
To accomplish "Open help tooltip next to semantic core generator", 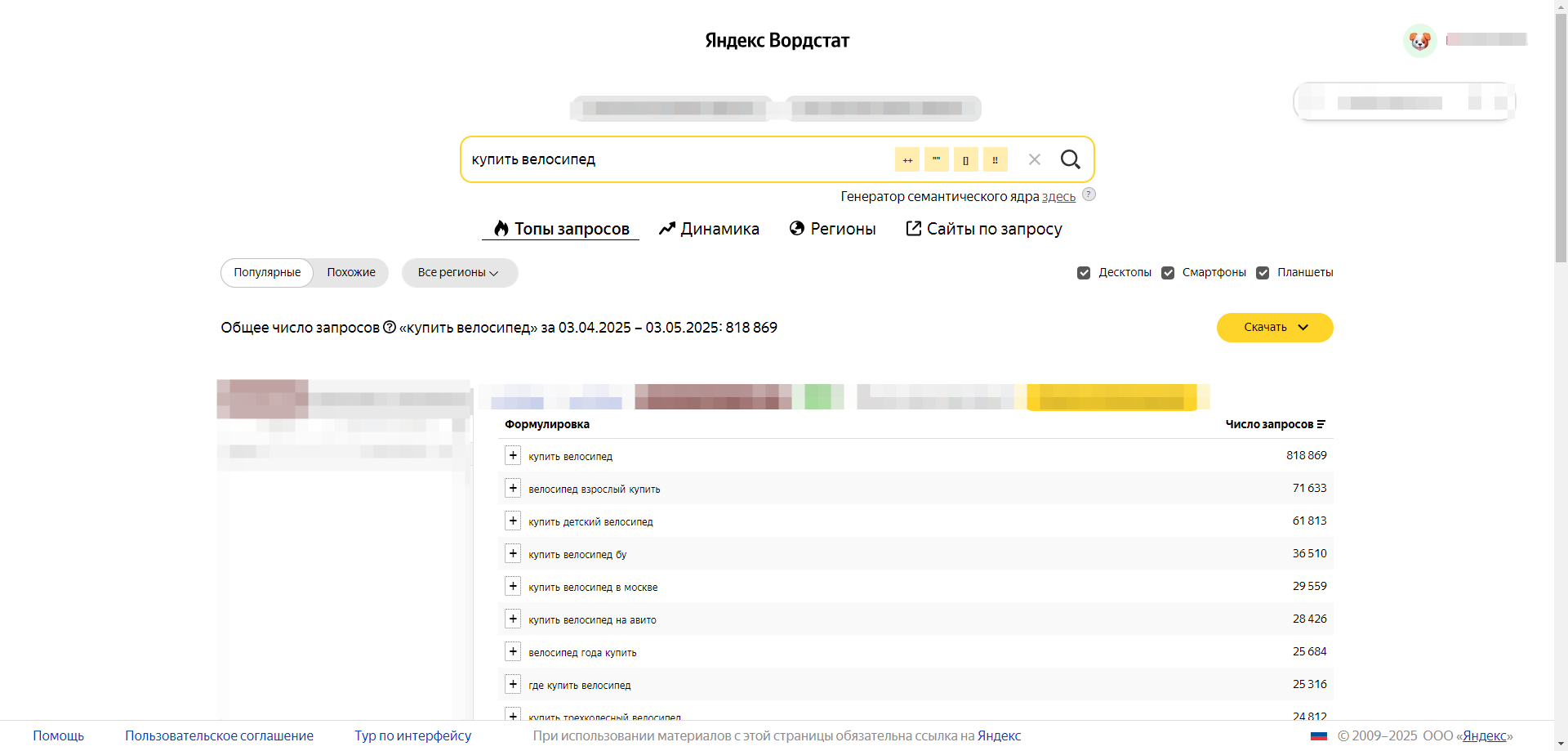I will click(1089, 194).
